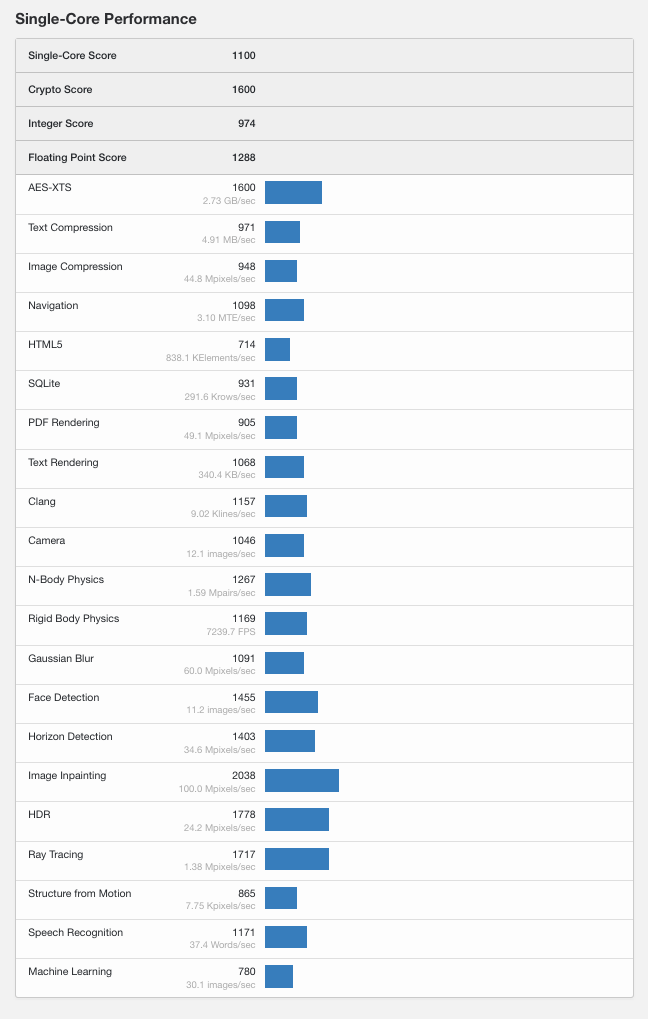
Task: Click the N-Body Physics bar
Action: [288, 584]
